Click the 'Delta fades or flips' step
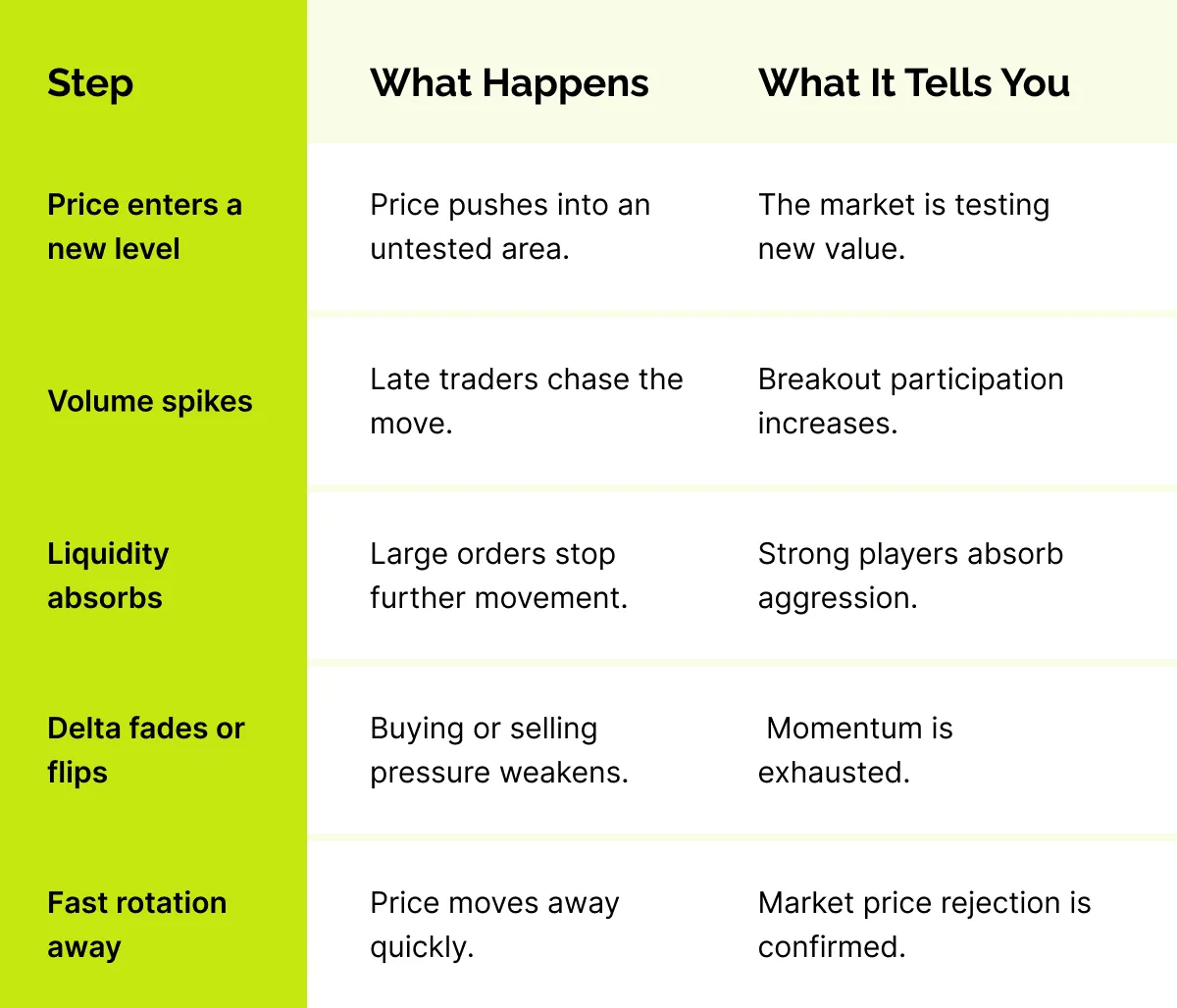Screen dimensions: 1177x1008 (x=145, y=750)
